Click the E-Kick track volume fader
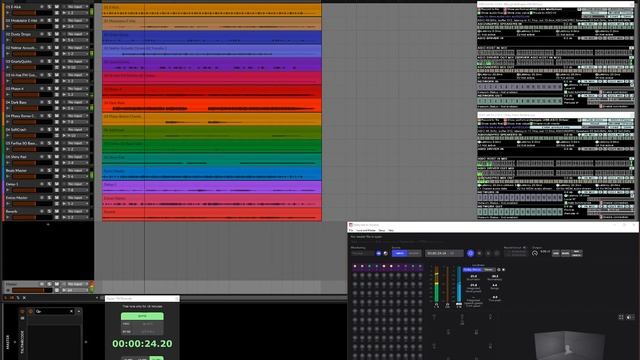 coord(32,13)
